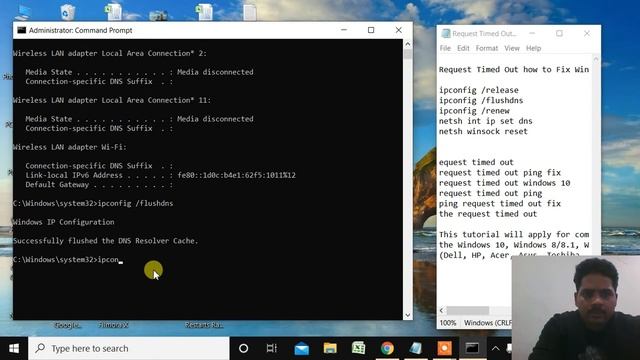
Task: Click 'ipconfig /release' line in Notepad
Action: (x=479, y=90)
